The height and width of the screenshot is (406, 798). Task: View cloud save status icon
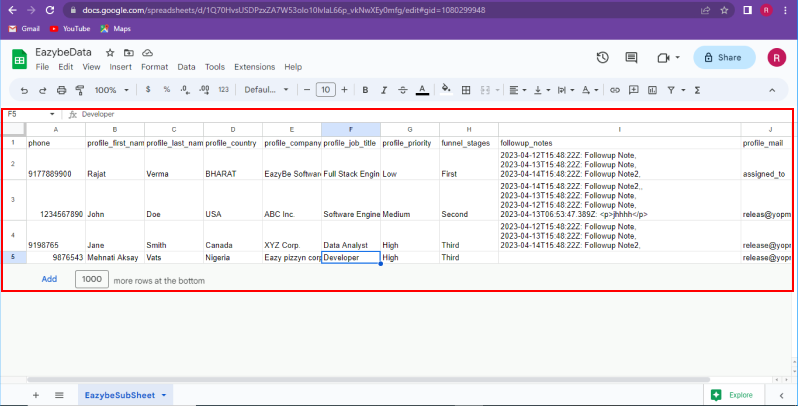point(147,52)
